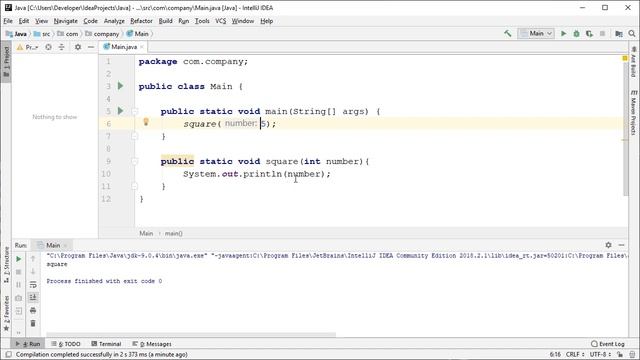Open Search Everywhere magnifier icon
This screenshot has width=640, height=360.
click(x=632, y=33)
